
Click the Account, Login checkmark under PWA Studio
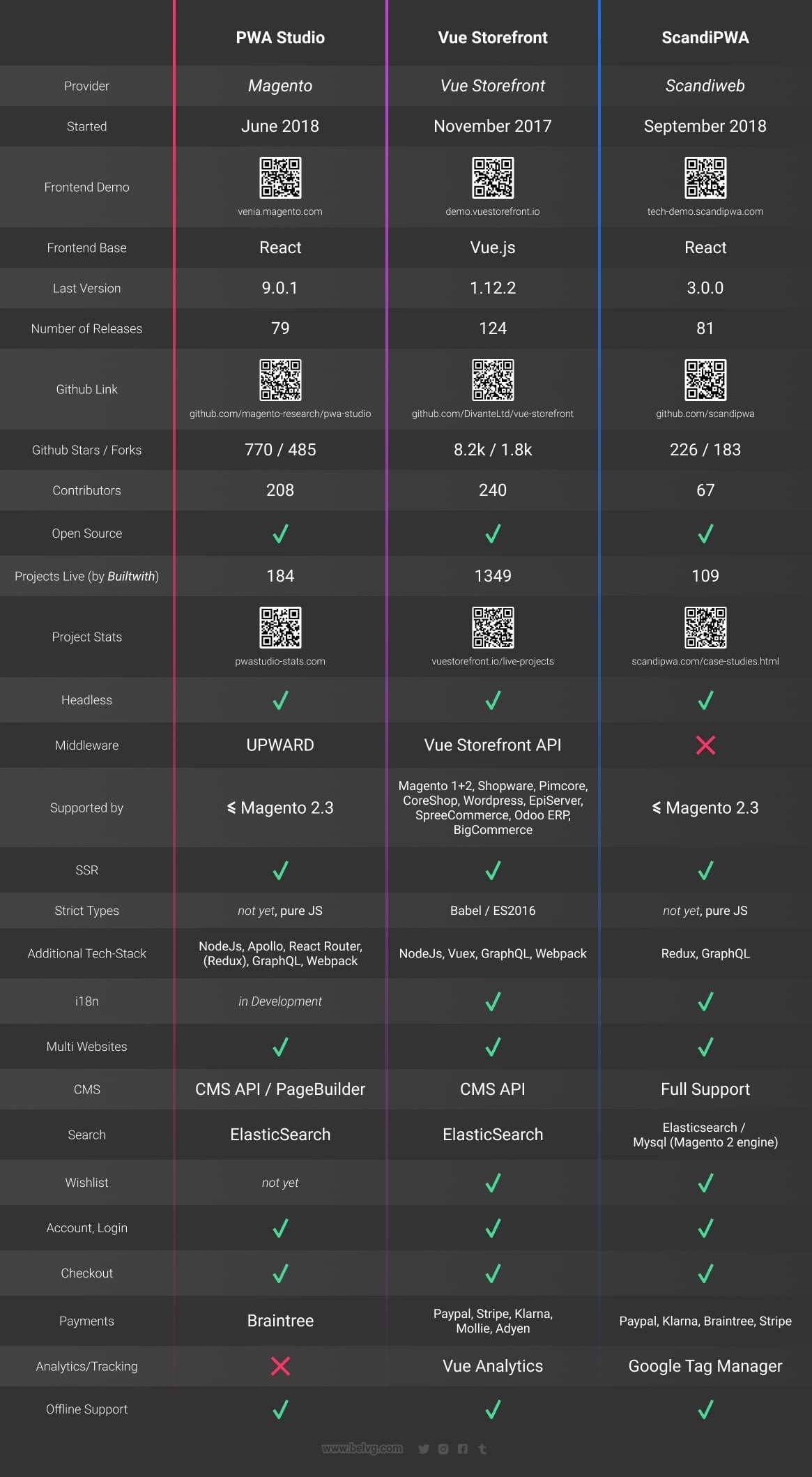tap(280, 1228)
